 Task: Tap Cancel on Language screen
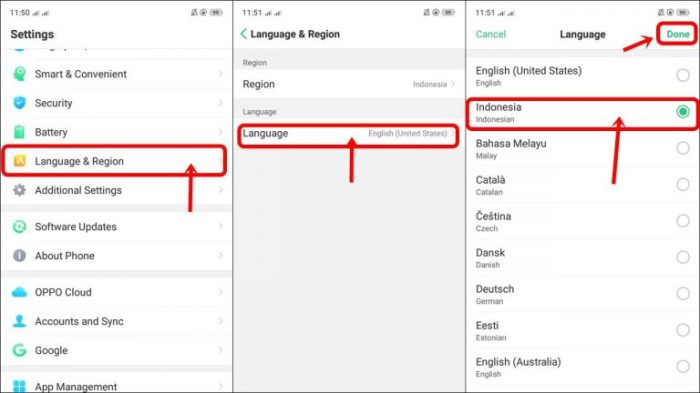point(491,34)
